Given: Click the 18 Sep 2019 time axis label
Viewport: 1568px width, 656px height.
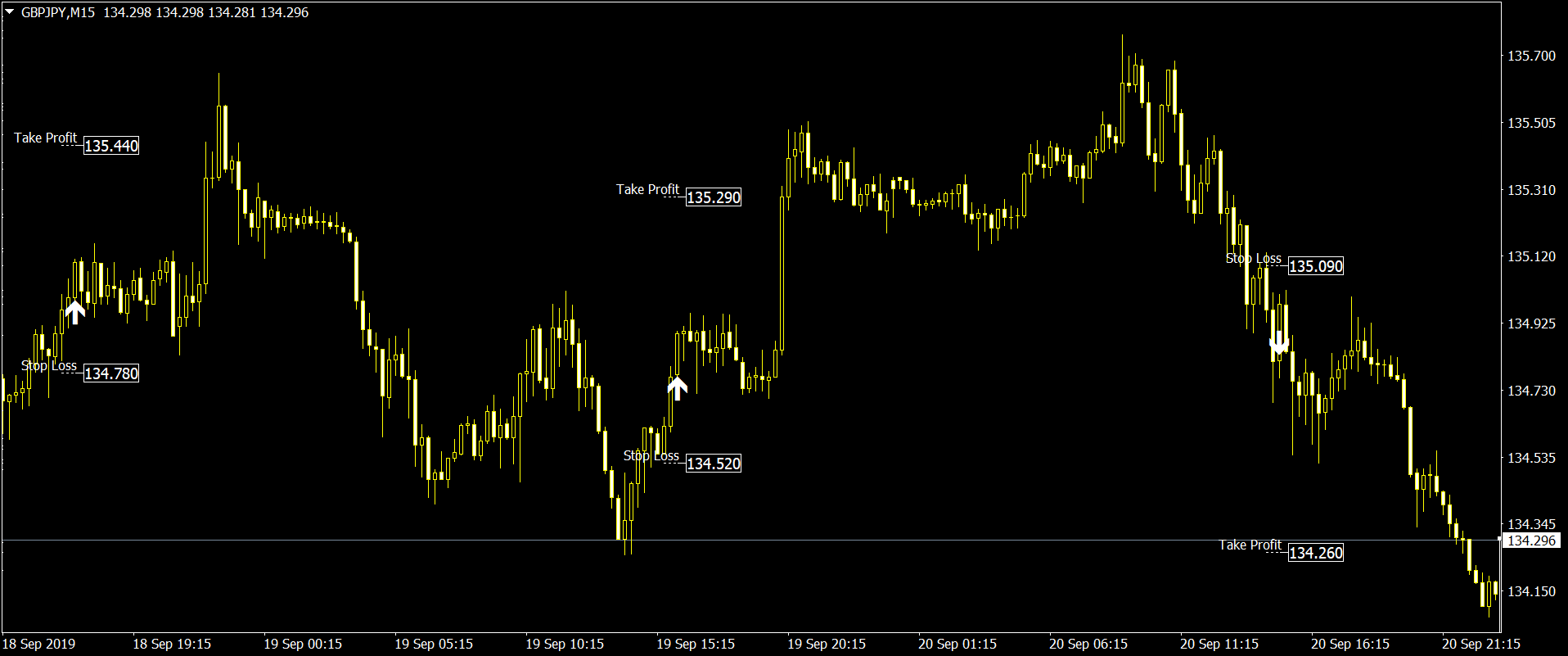Looking at the screenshot, I should [x=39, y=644].
